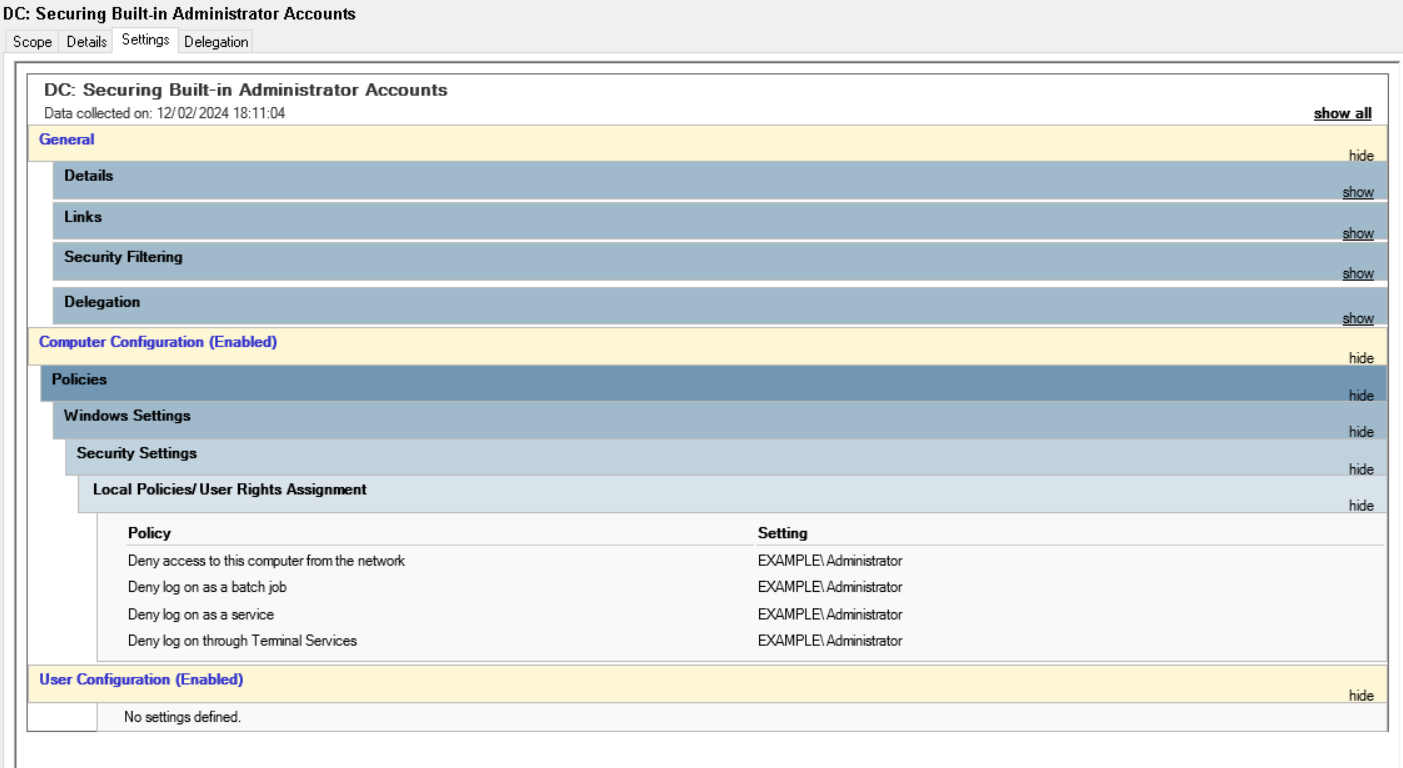Hide the User Configuration section
The height and width of the screenshot is (768, 1403).
(x=1361, y=696)
